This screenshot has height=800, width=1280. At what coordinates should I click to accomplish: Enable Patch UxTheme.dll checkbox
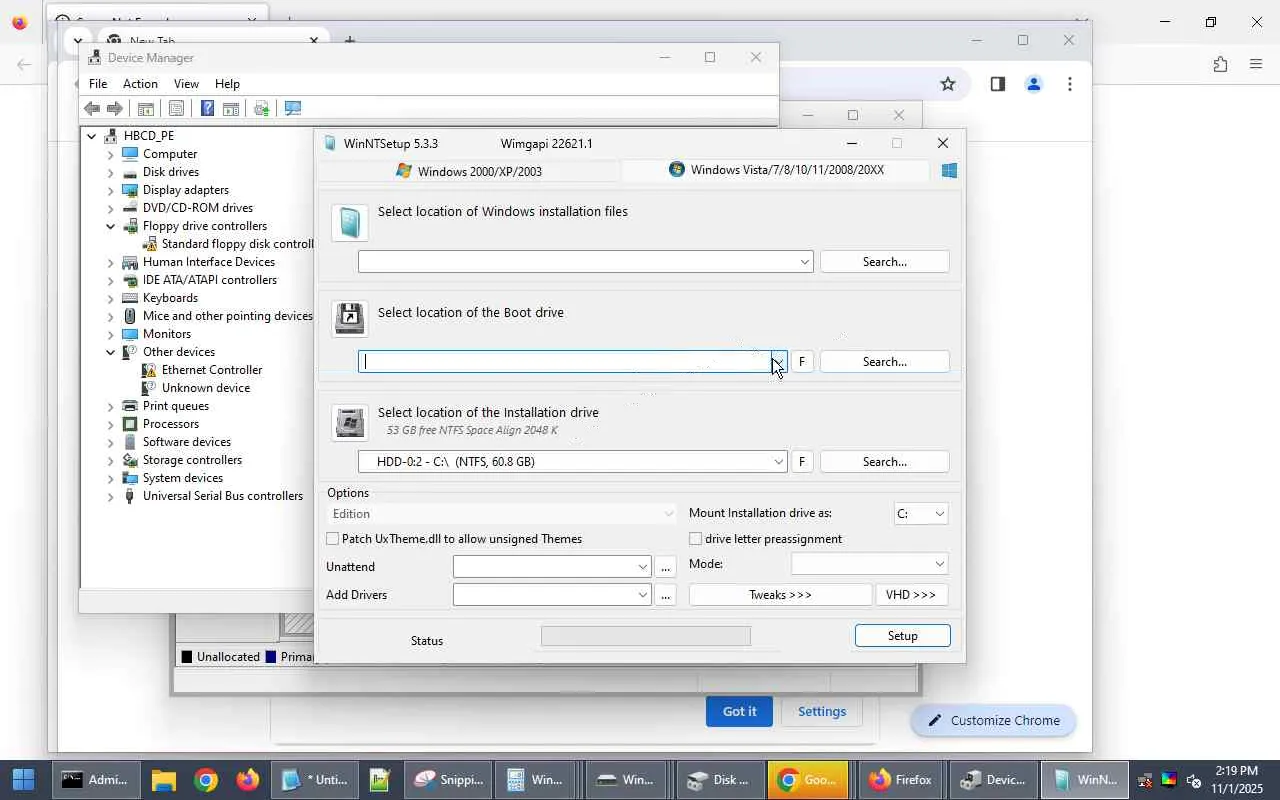pyautogui.click(x=333, y=539)
